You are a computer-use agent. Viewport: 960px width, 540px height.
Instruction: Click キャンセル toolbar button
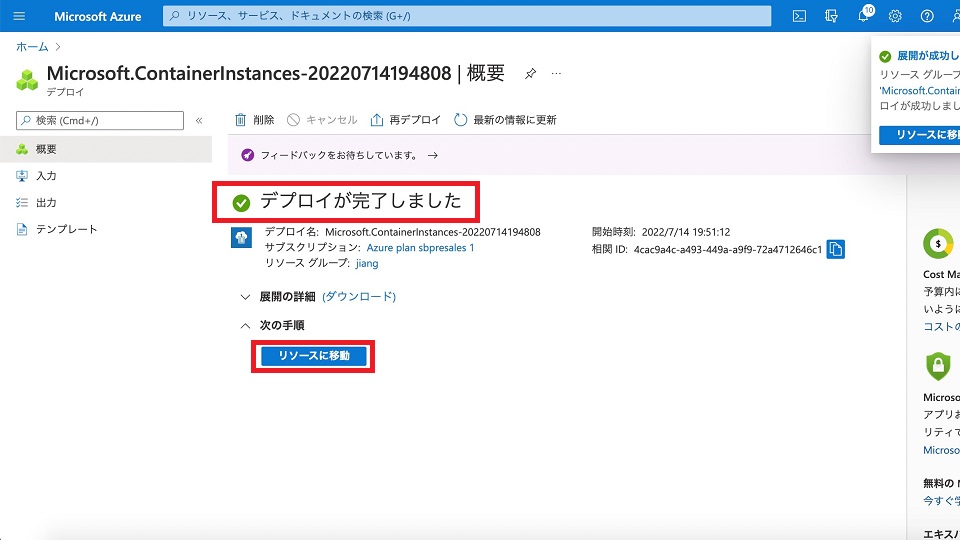[x=322, y=120]
